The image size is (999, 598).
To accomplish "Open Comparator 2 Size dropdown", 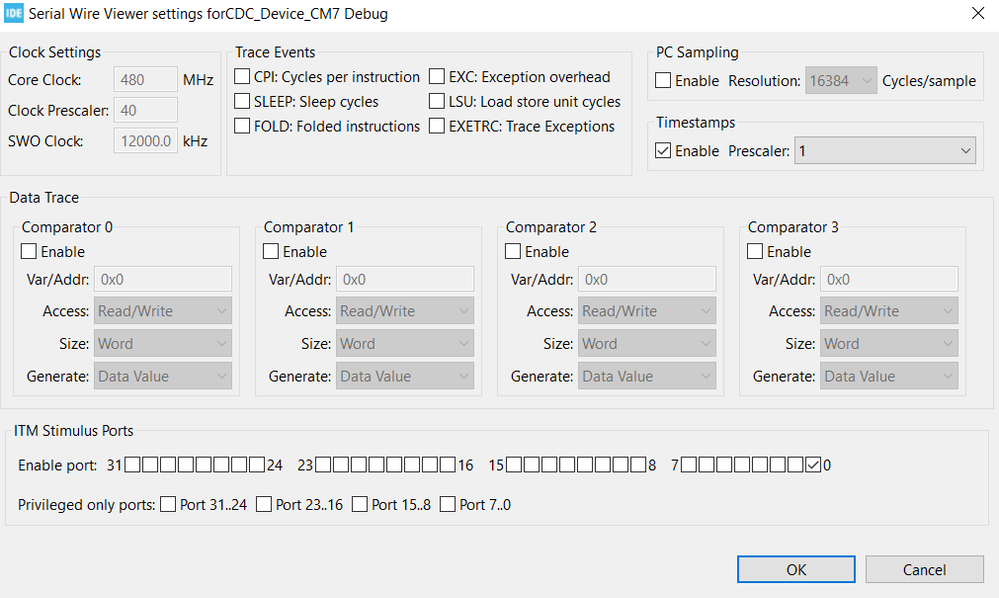I will pyautogui.click(x=647, y=343).
